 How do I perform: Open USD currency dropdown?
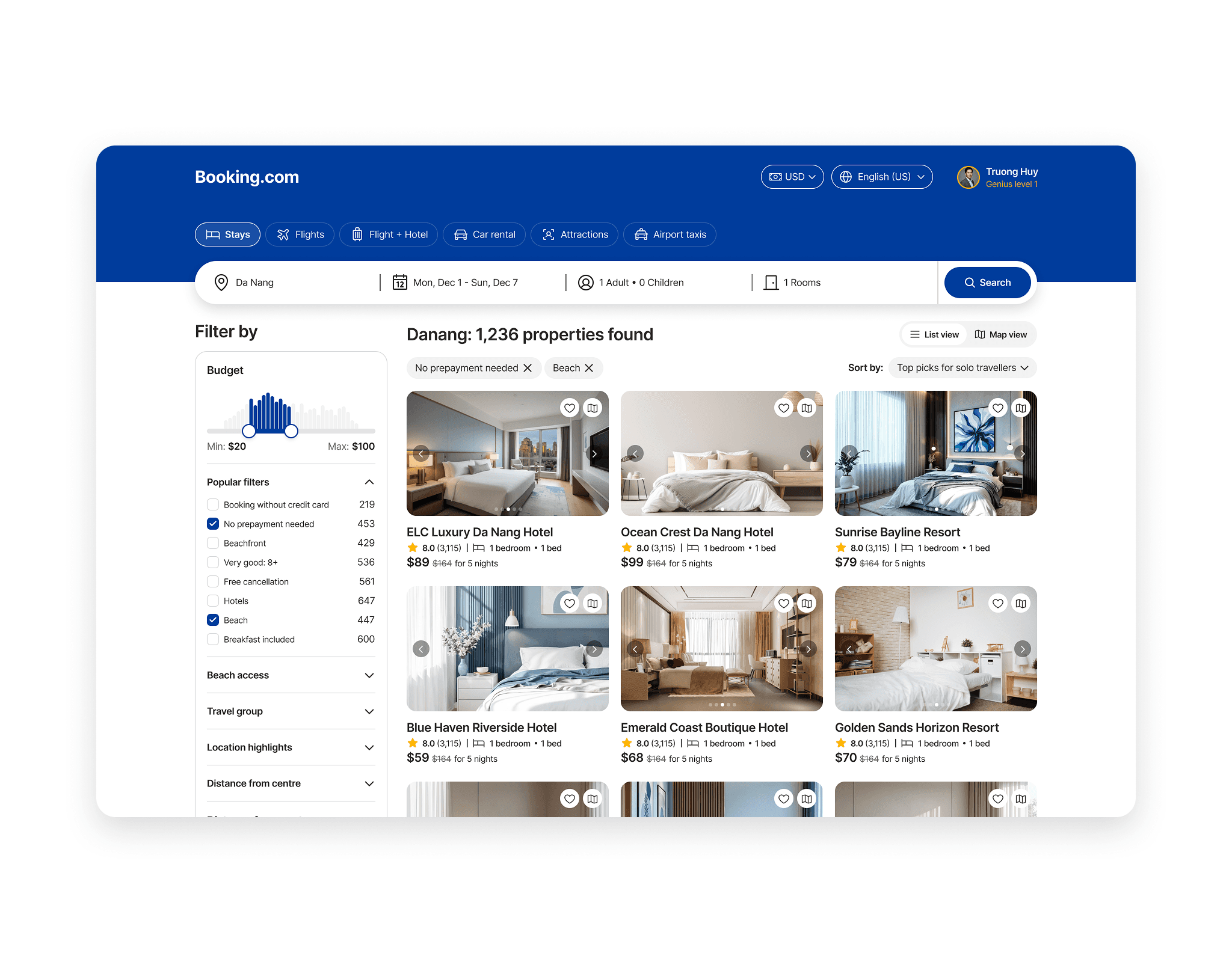point(792,177)
